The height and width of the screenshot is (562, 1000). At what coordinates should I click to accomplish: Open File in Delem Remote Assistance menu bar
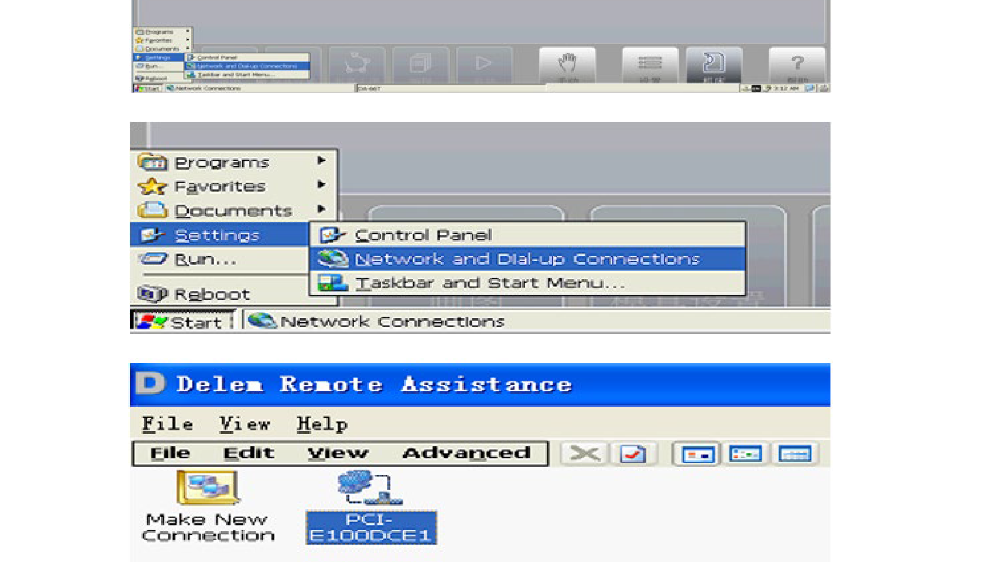point(167,424)
